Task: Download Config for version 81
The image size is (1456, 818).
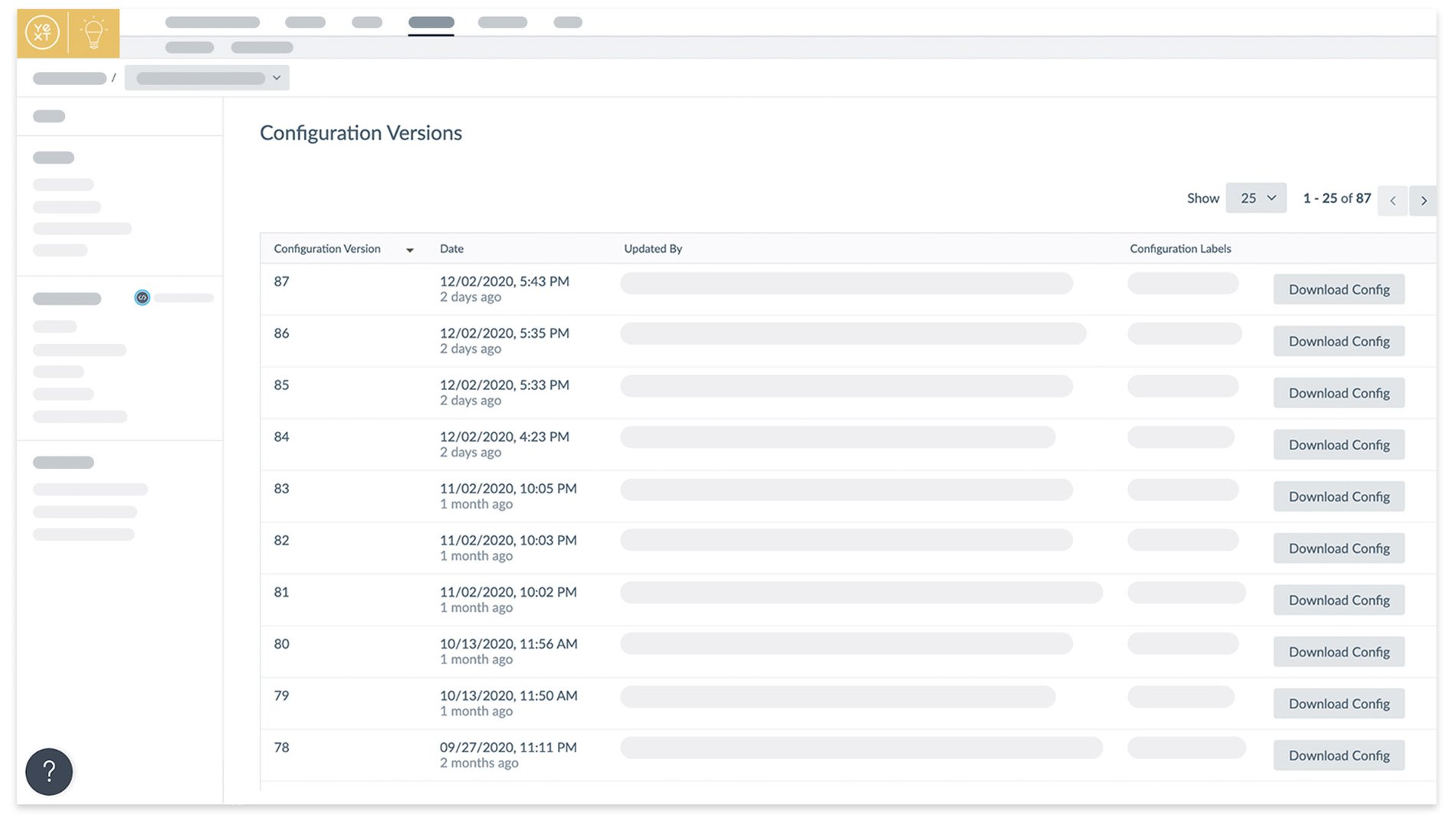Action: pyautogui.click(x=1339, y=600)
